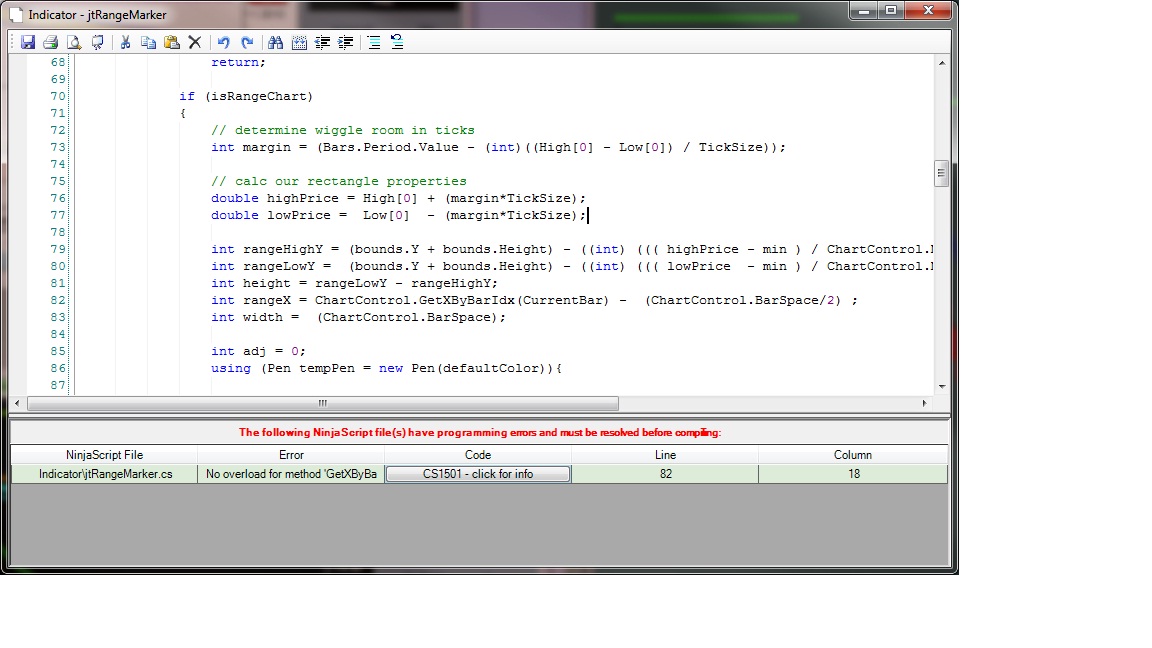Screen dimensions: 1152x648
Task: Click the Line column header
Action: [665, 455]
